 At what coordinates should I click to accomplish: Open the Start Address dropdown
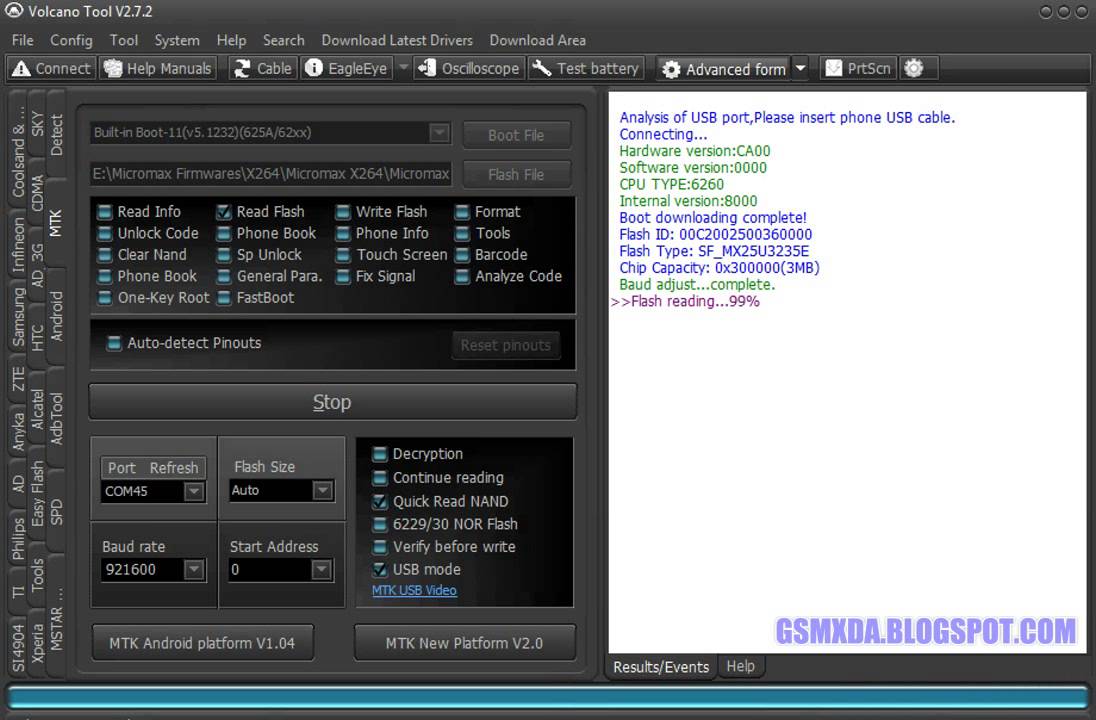[322, 570]
